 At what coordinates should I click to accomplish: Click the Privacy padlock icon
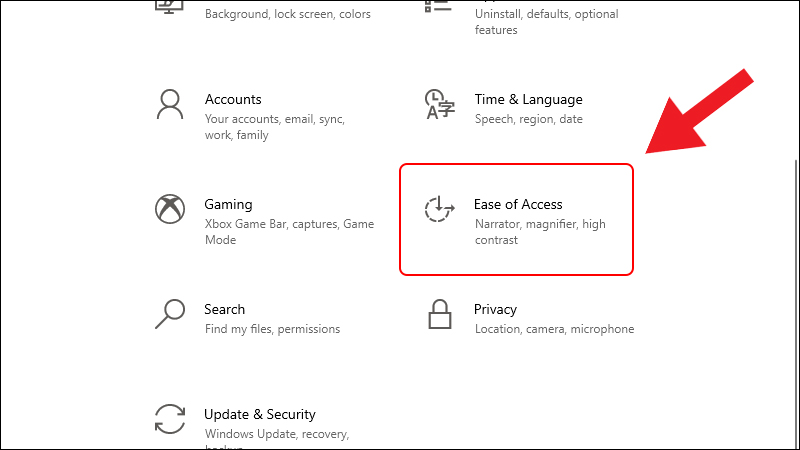(439, 315)
